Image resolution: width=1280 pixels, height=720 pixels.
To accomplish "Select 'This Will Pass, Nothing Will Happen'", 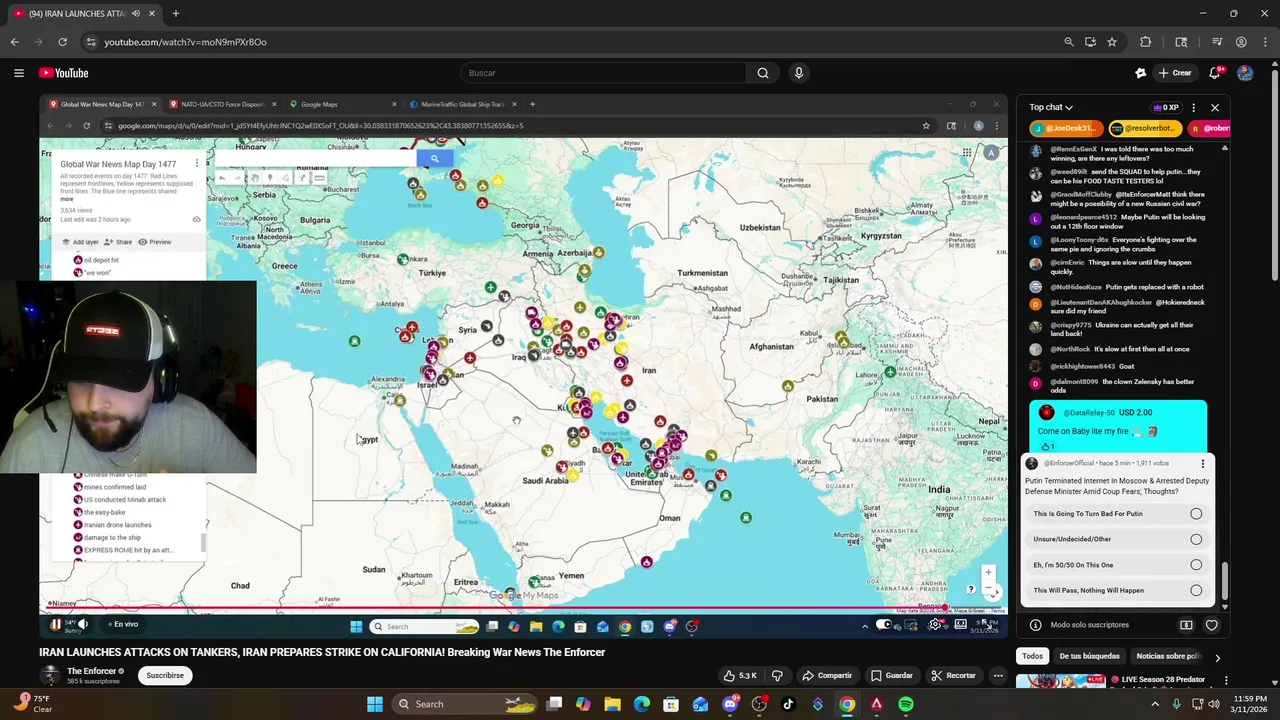I will coord(1117,590).
